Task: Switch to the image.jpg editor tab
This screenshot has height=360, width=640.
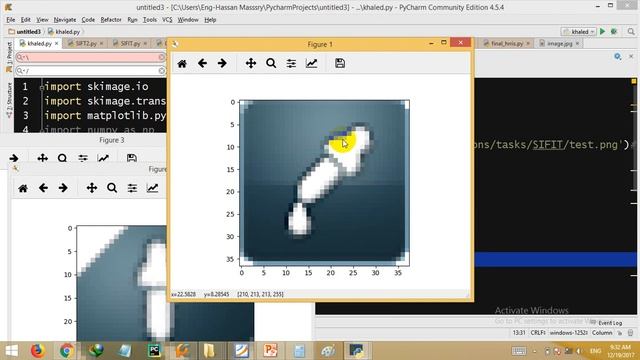Action: [x=559, y=43]
